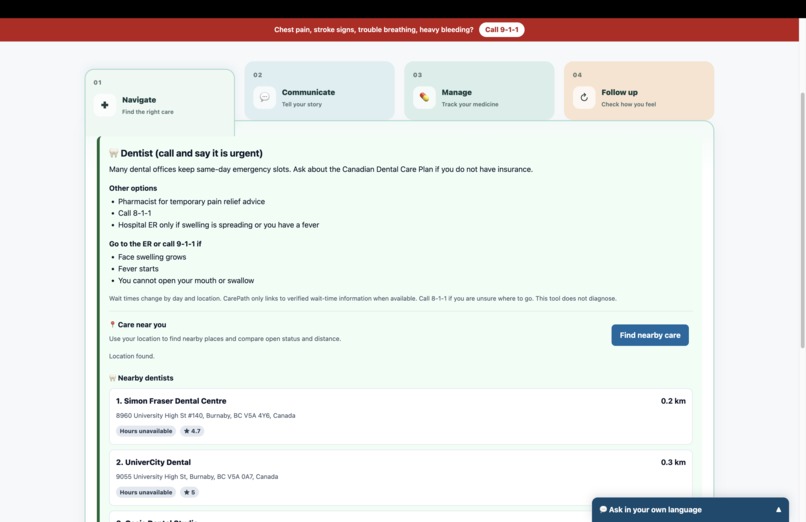Click the Pharmacist for temporary pain relief advice item

(x=191, y=201)
